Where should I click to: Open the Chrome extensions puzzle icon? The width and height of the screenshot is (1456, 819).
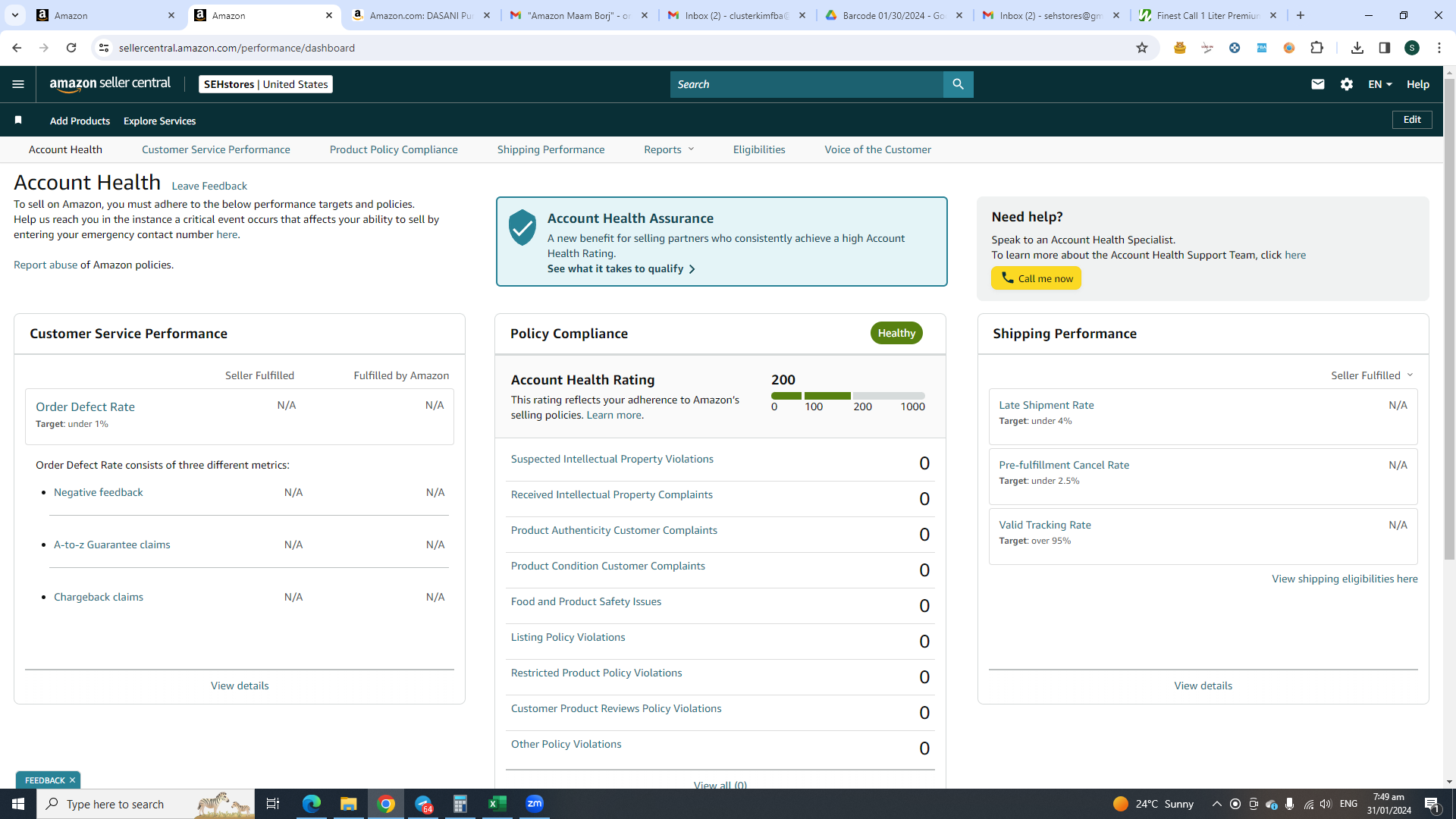(1316, 48)
